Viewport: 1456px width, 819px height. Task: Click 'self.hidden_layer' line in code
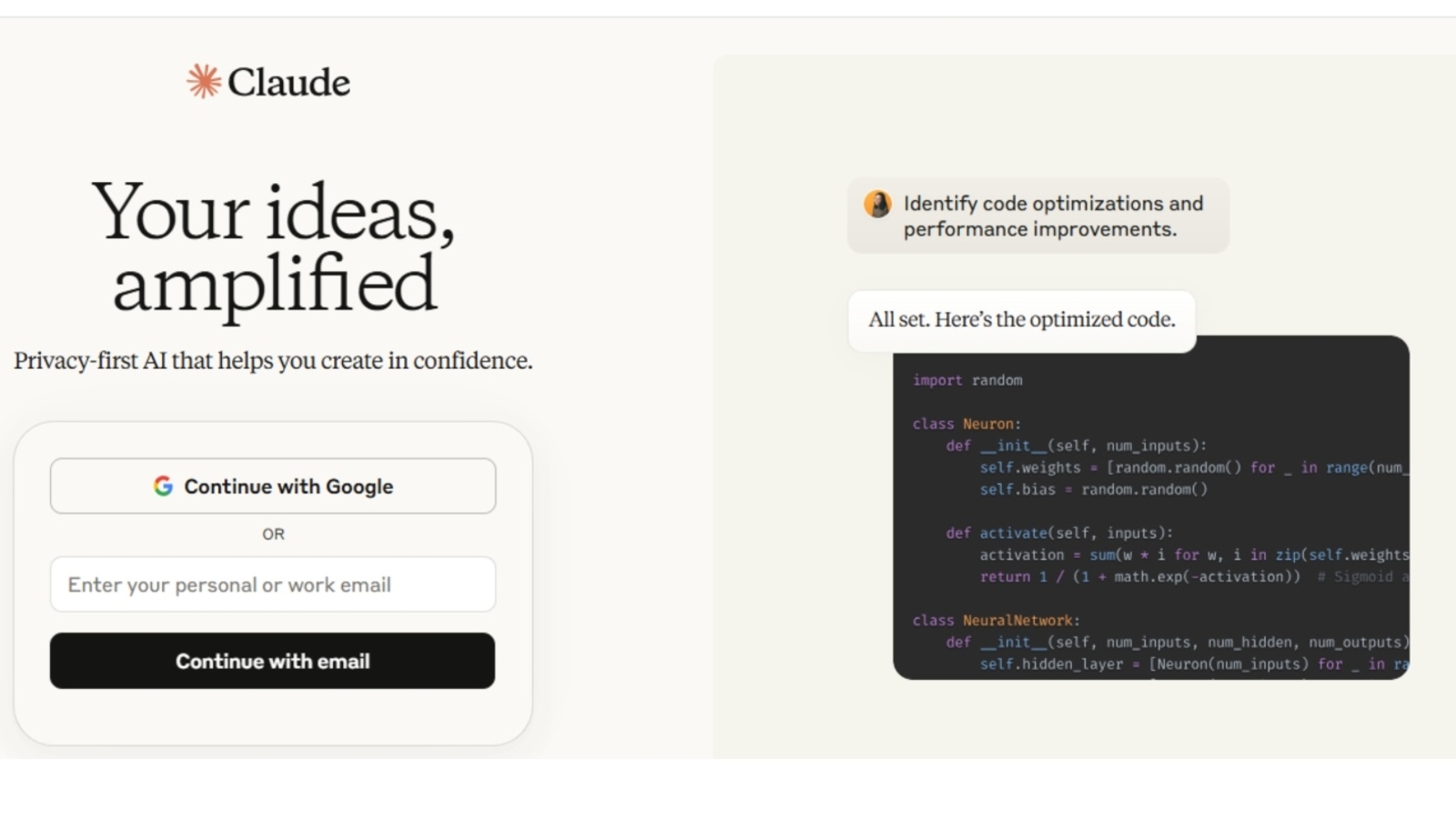(x=1194, y=664)
